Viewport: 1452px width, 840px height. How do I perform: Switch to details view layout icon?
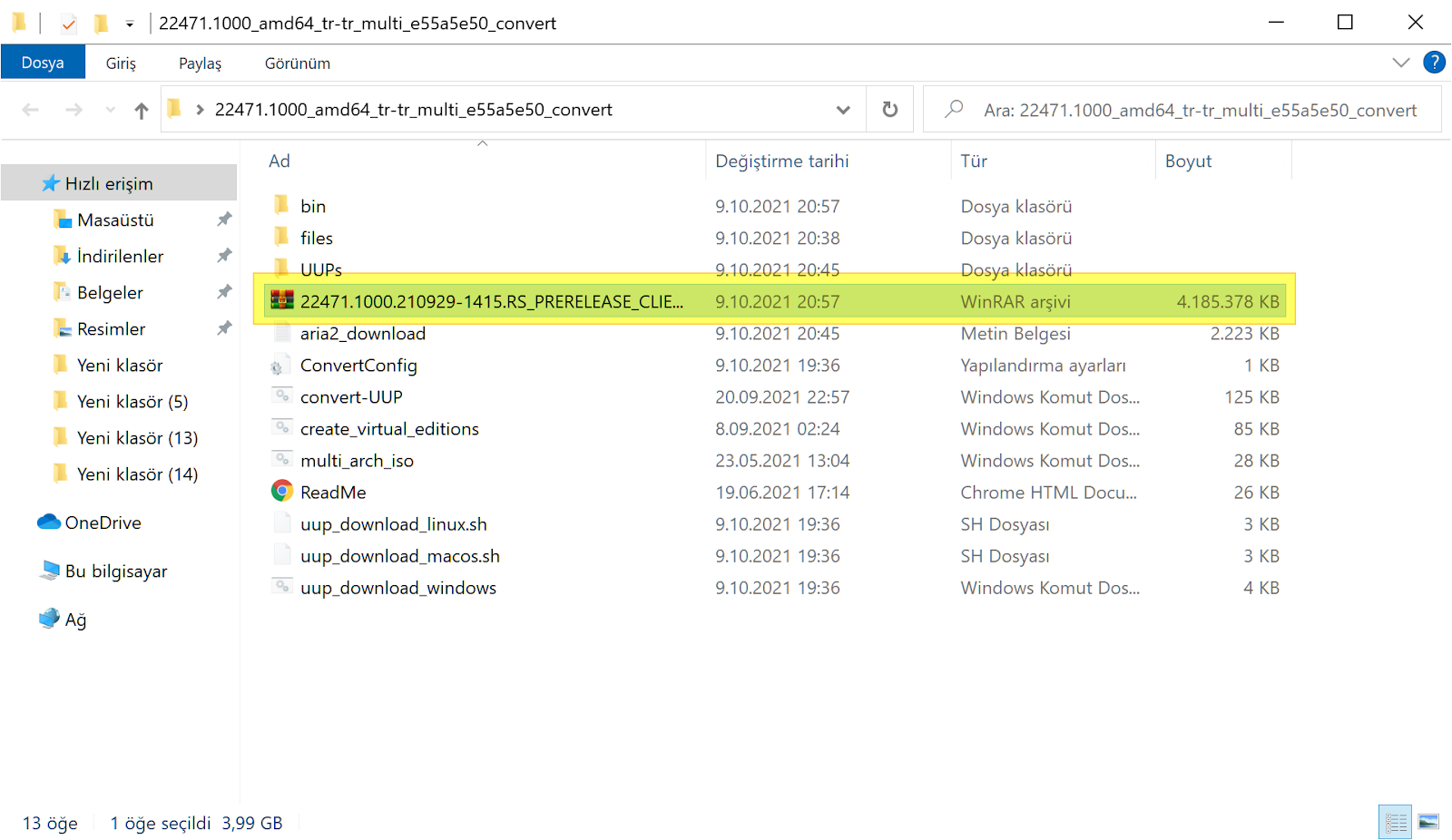click(x=1396, y=822)
